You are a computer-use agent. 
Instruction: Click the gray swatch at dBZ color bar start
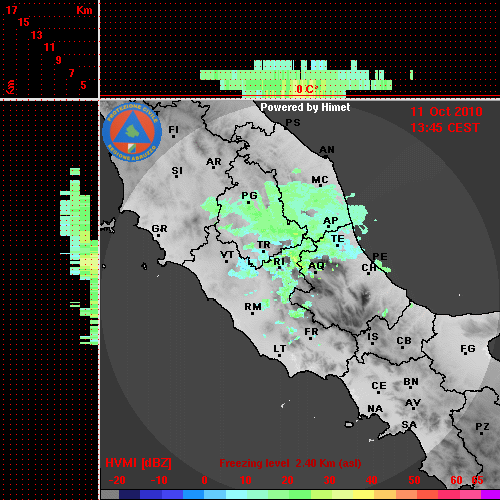pyautogui.click(x=110, y=495)
